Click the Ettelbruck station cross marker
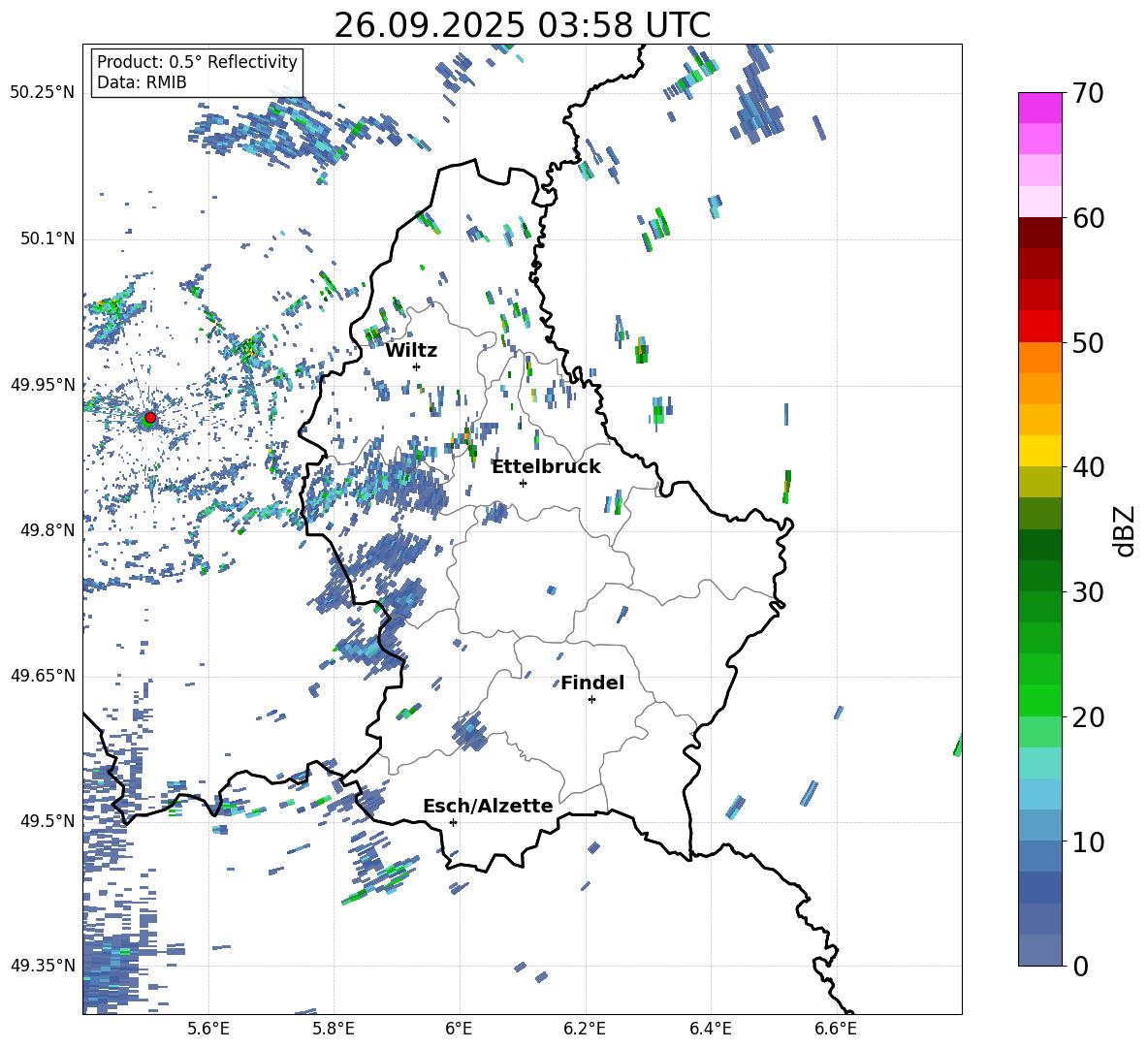The image size is (1148, 1048). point(523,483)
